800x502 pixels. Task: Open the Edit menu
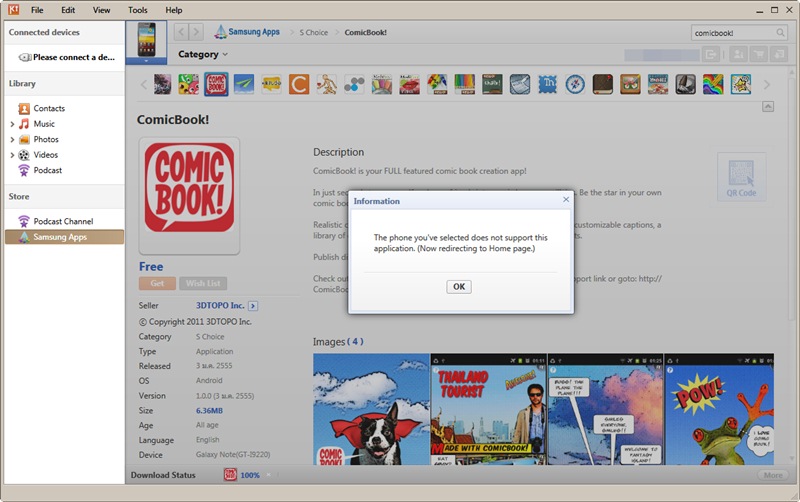[x=68, y=10]
